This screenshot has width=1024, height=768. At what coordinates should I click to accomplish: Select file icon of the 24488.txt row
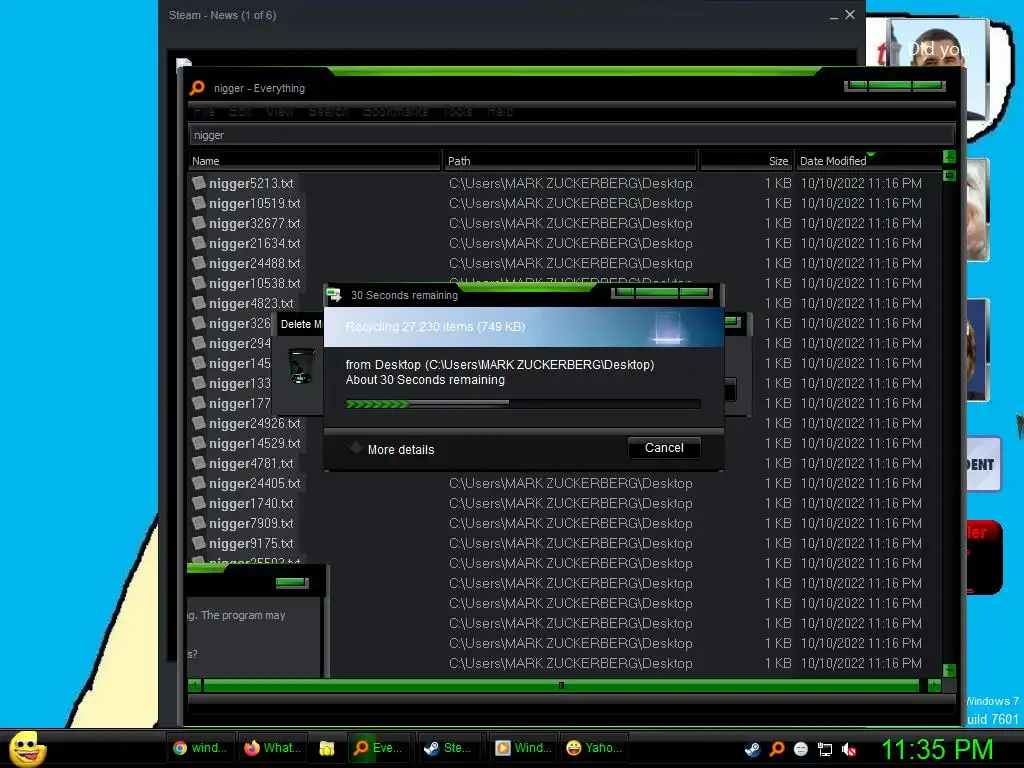point(199,263)
